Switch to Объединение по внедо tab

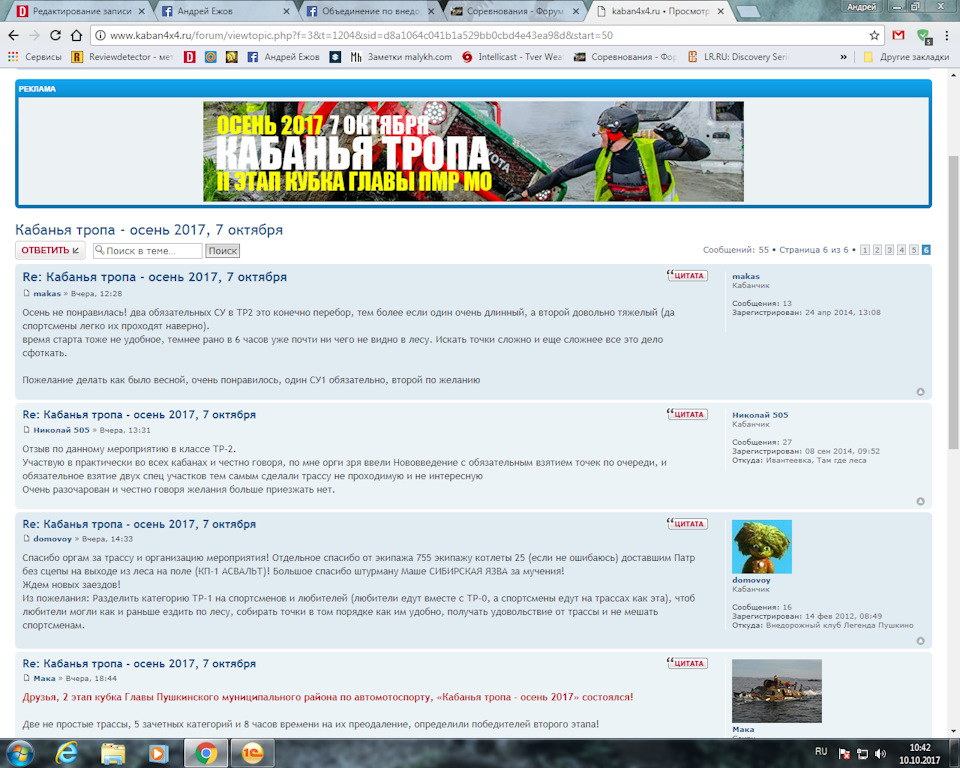click(370, 11)
